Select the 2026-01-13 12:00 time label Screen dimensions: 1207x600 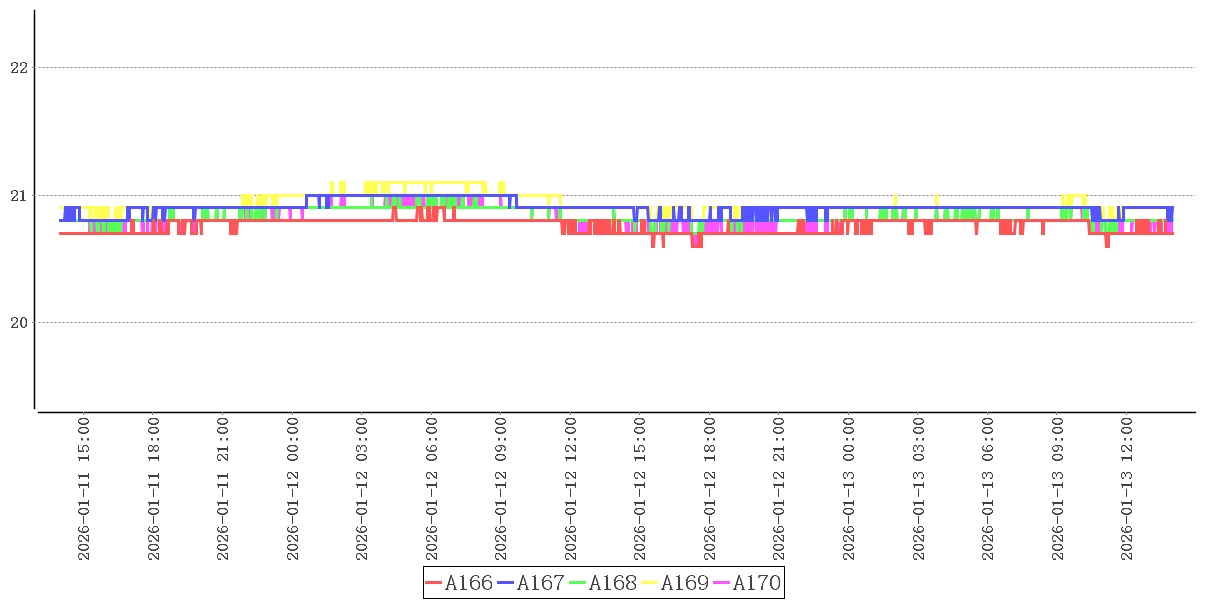1127,489
